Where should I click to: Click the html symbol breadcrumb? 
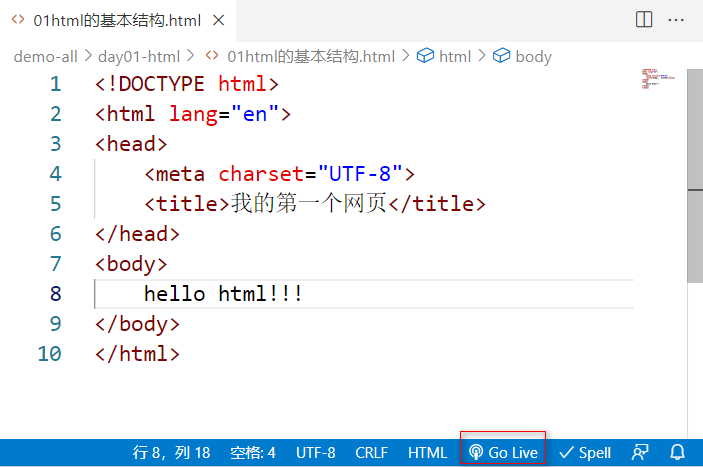[x=454, y=56]
